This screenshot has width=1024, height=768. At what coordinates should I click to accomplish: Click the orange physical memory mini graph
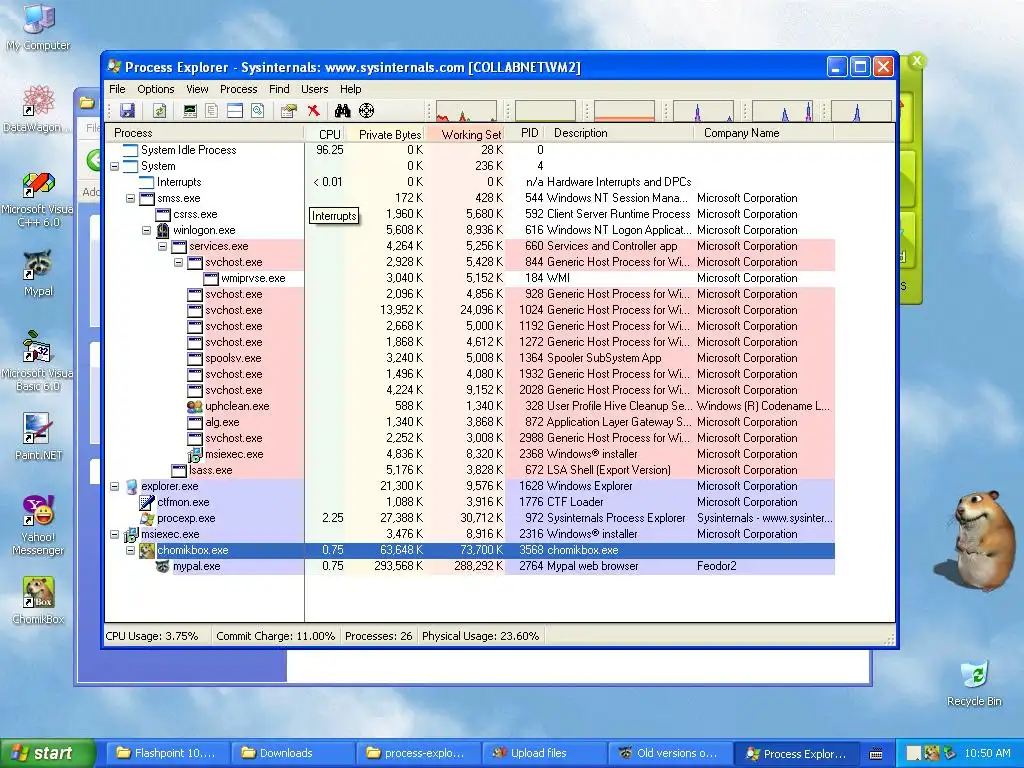pyautogui.click(x=624, y=111)
